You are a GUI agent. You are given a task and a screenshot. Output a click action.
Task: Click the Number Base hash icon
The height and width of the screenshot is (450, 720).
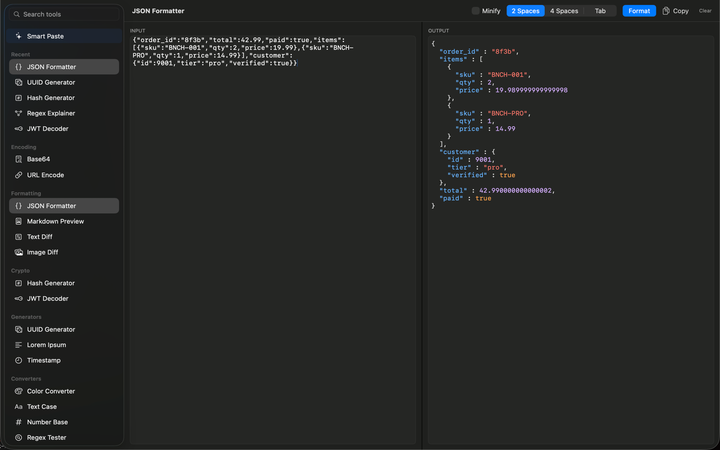click(x=18, y=422)
